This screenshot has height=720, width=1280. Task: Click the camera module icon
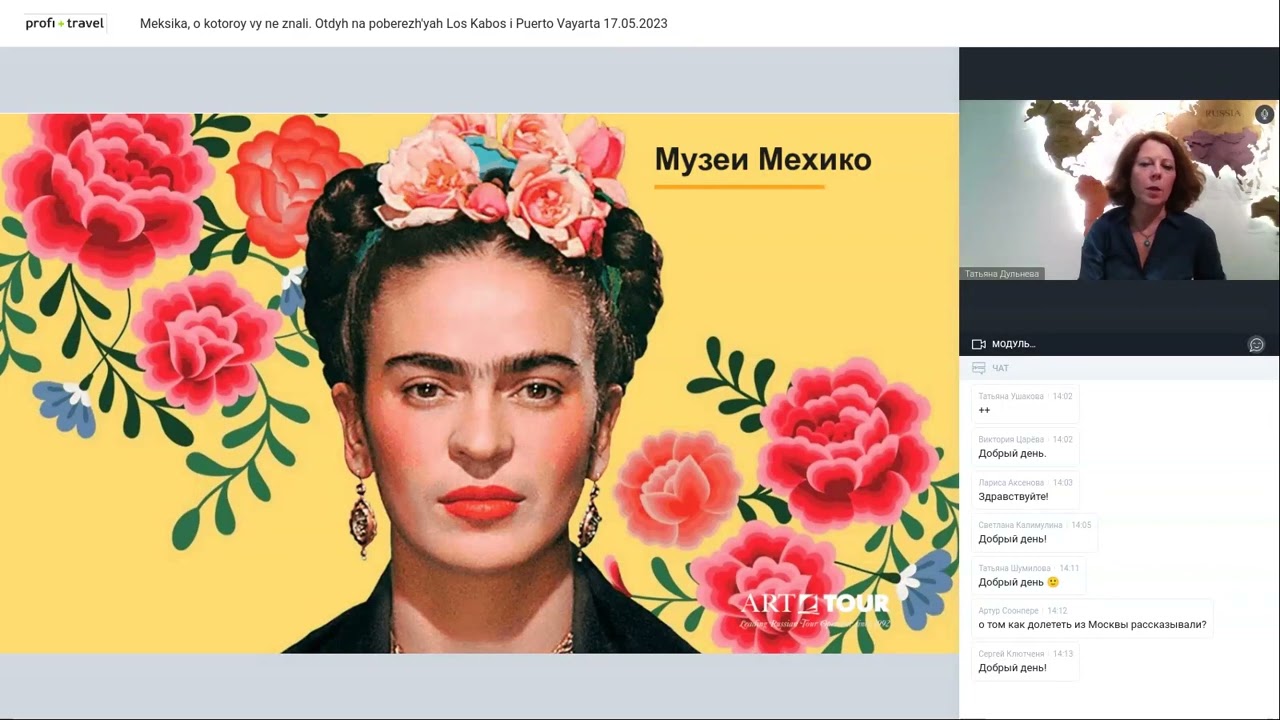(979, 344)
